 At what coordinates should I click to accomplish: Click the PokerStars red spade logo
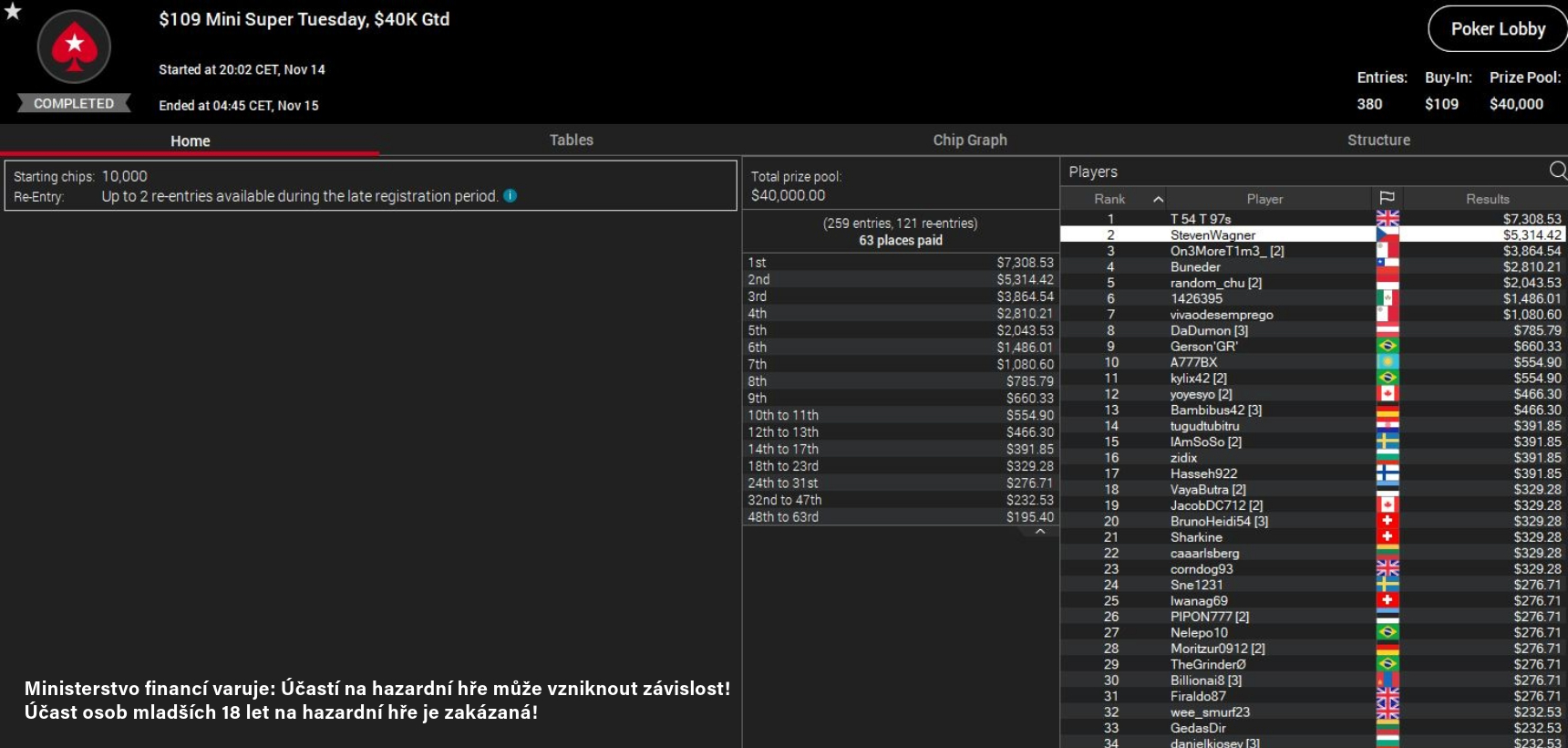(74, 47)
